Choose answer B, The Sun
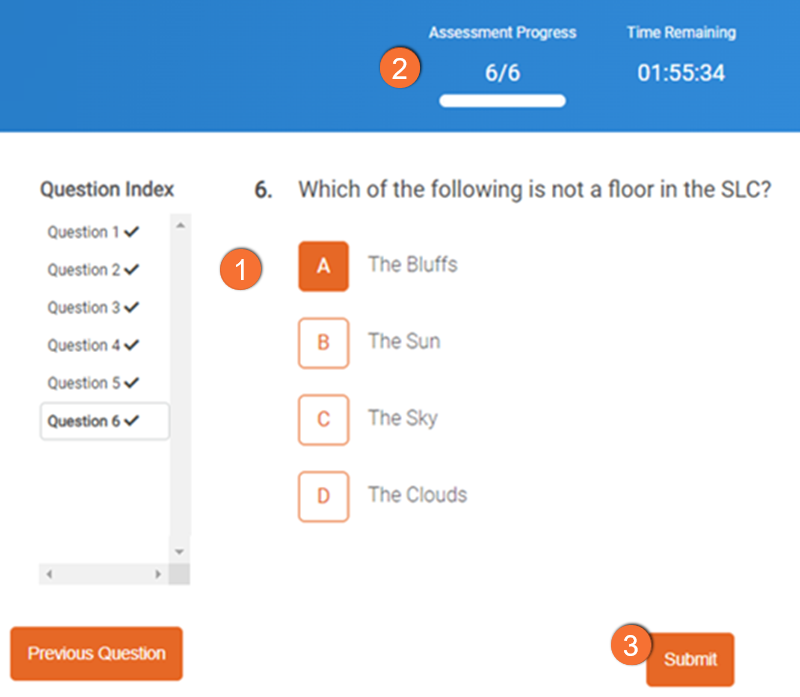The height and width of the screenshot is (697, 800). click(x=323, y=342)
